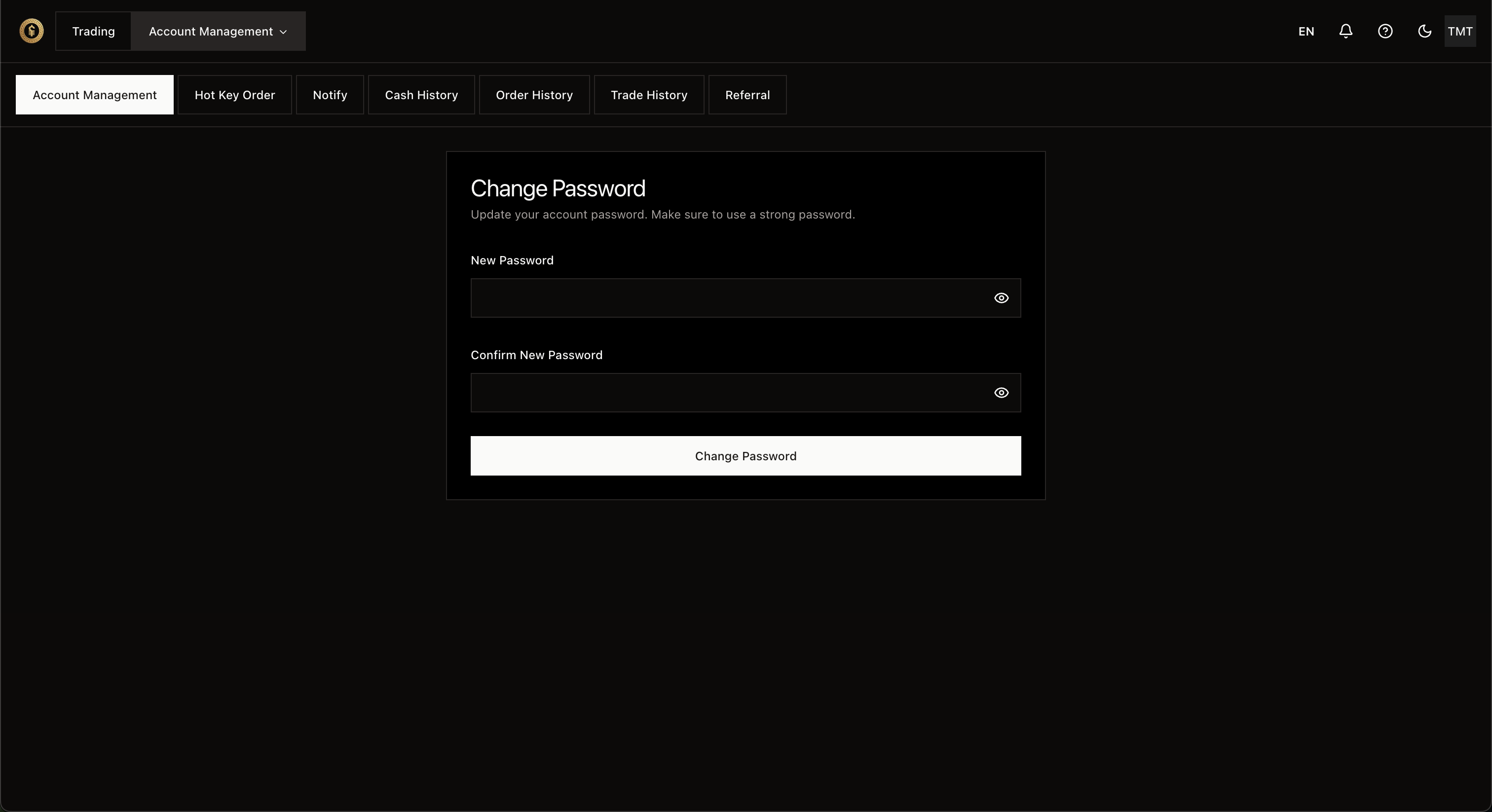Open the EN language selector
Image resolution: width=1492 pixels, height=812 pixels.
(x=1305, y=31)
